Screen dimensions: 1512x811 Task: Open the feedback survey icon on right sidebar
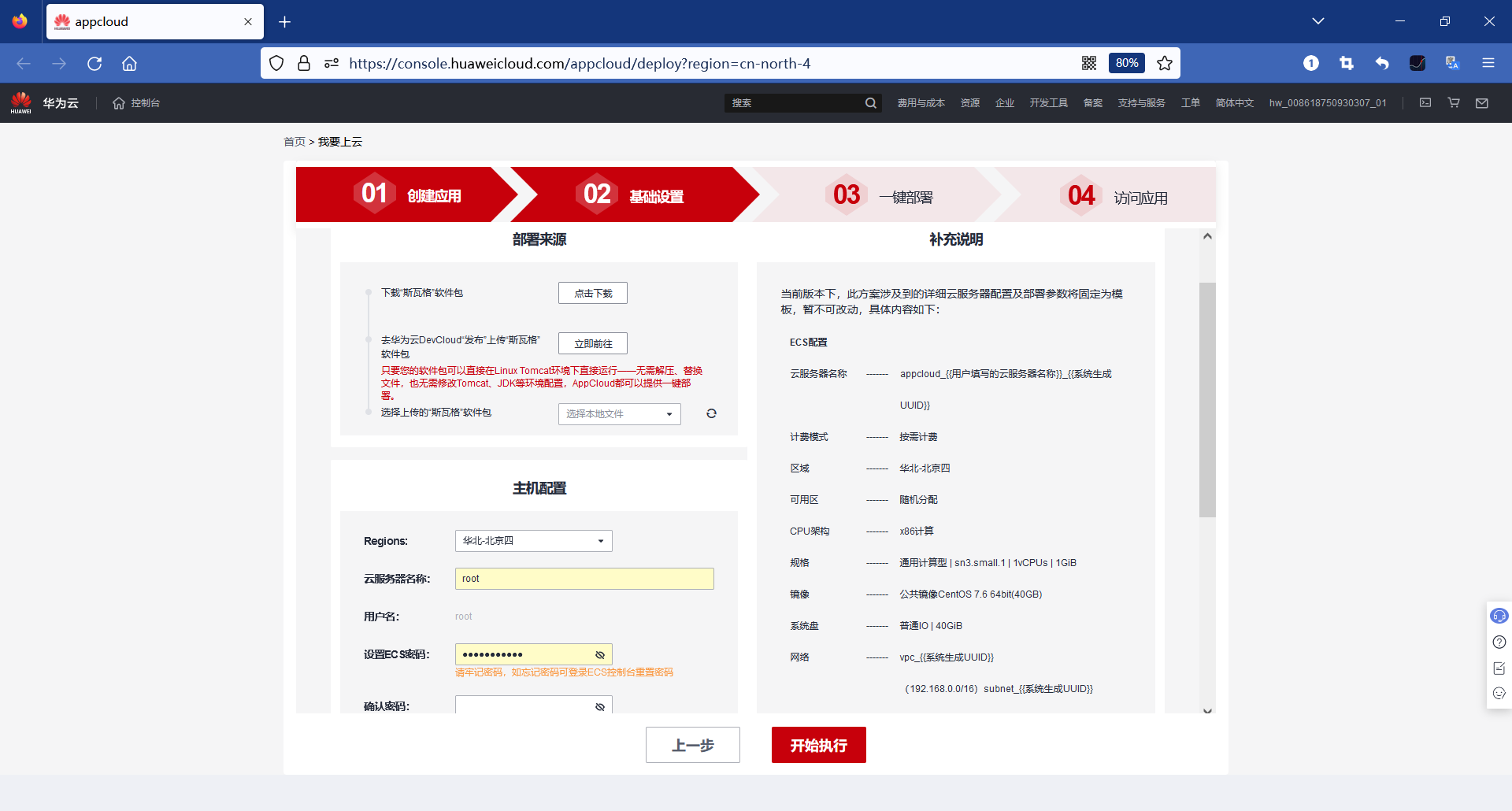coord(1499,668)
